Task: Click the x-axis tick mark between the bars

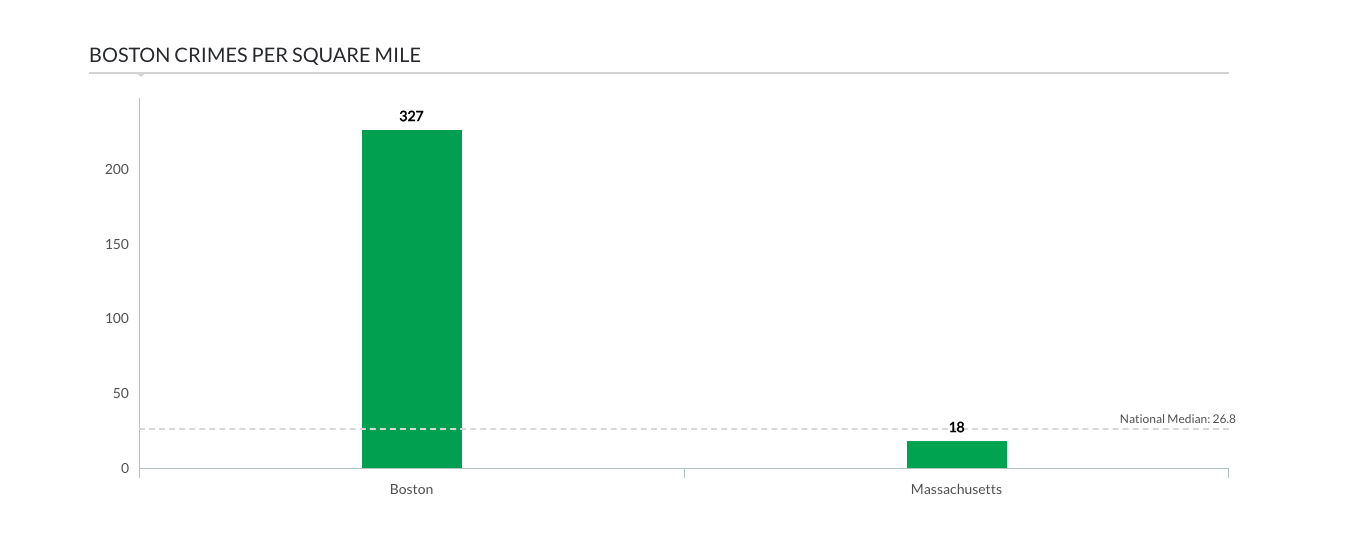Action: click(x=684, y=473)
